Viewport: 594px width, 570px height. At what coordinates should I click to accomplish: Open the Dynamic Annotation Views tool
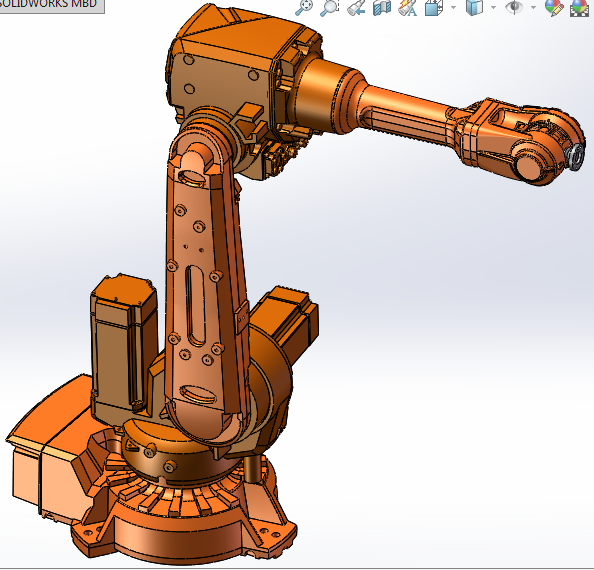[x=408, y=8]
